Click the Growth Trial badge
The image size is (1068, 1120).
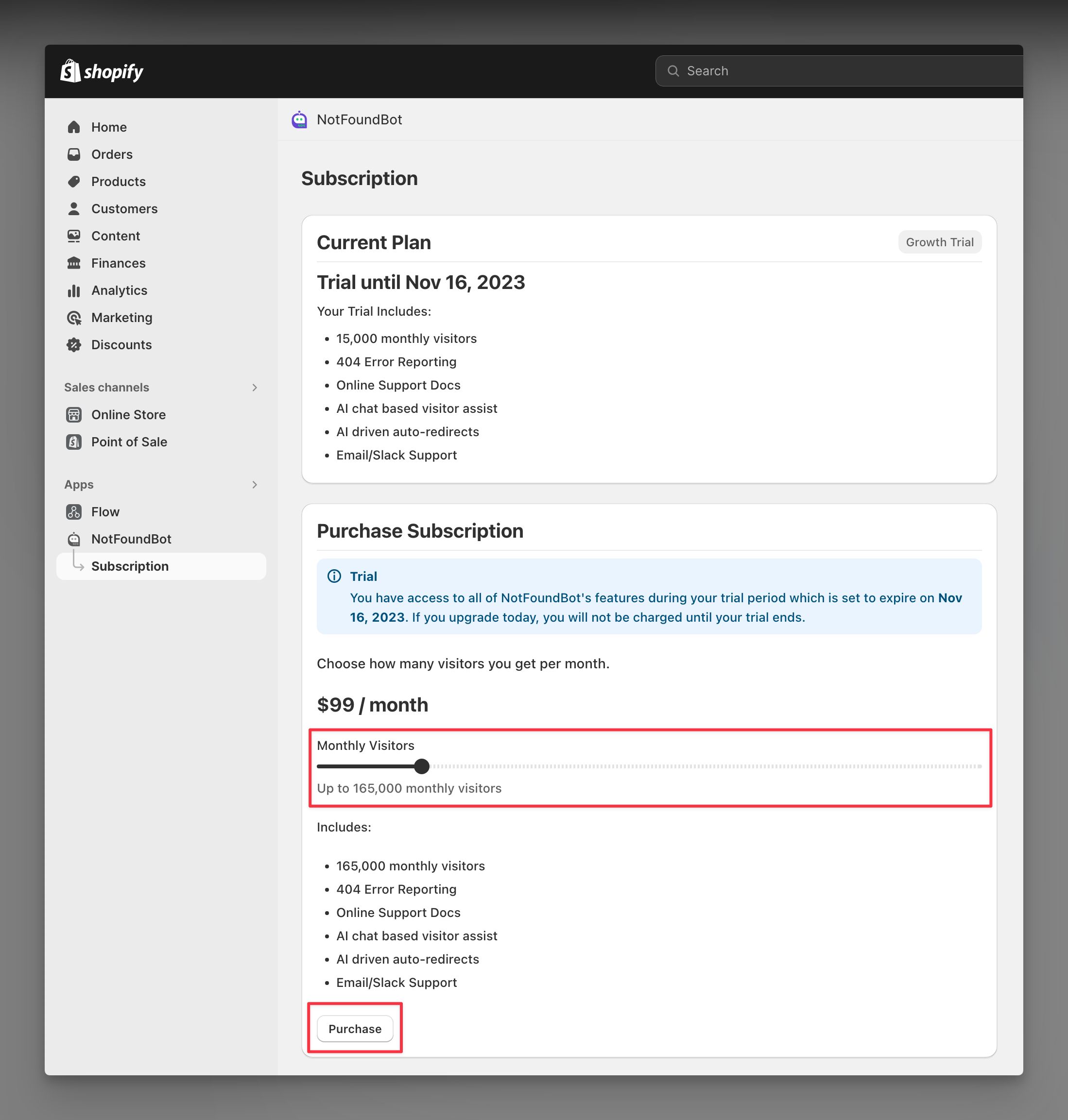[939, 242]
